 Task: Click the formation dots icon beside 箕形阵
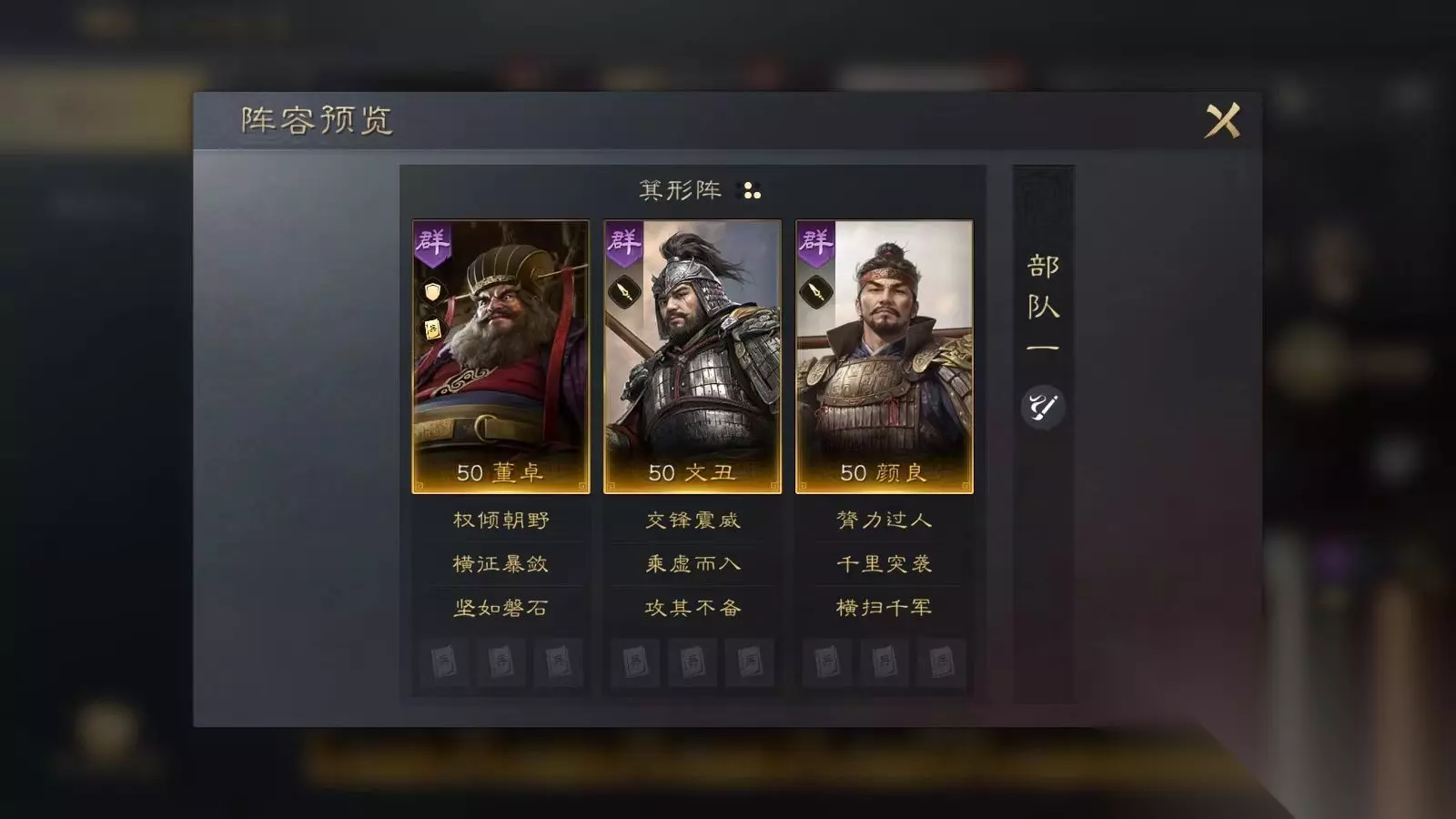coord(752,190)
